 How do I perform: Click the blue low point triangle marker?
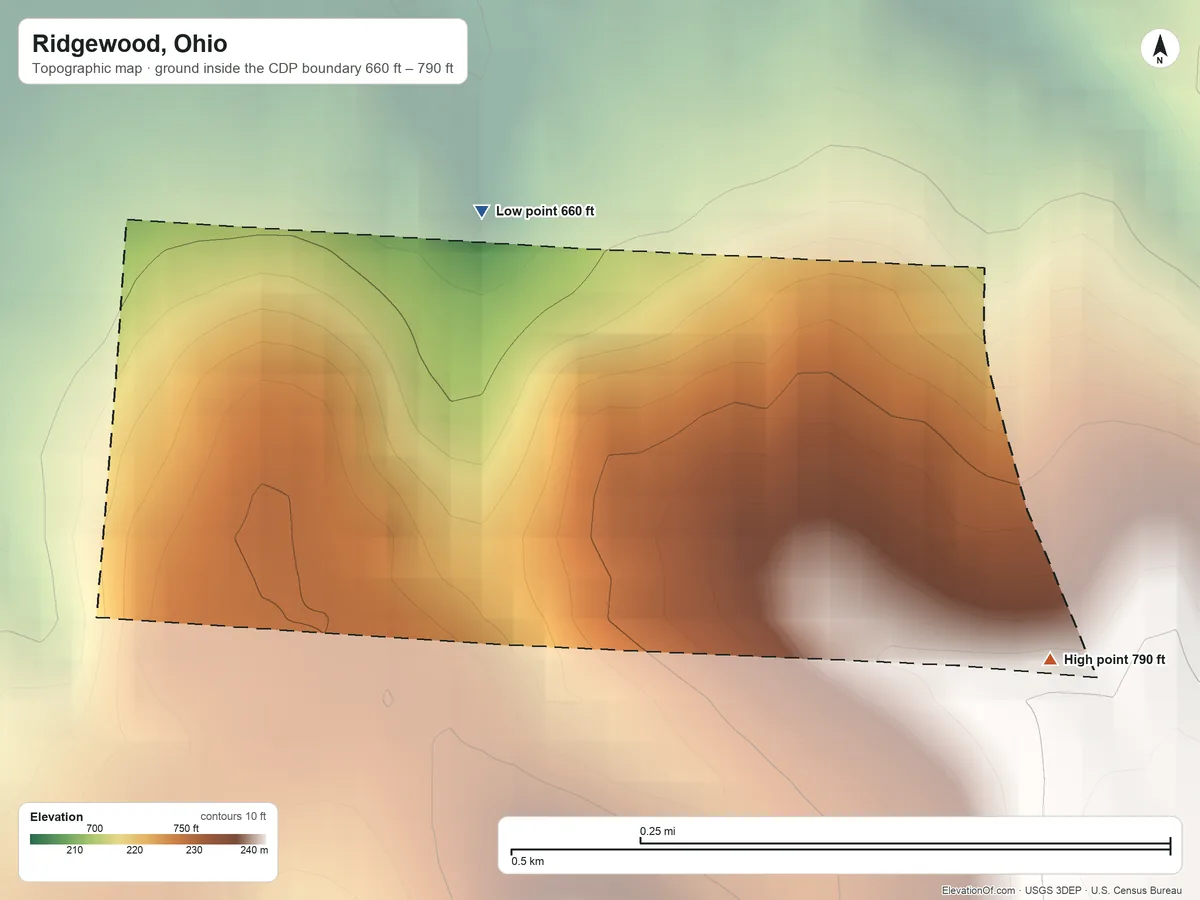(x=481, y=212)
